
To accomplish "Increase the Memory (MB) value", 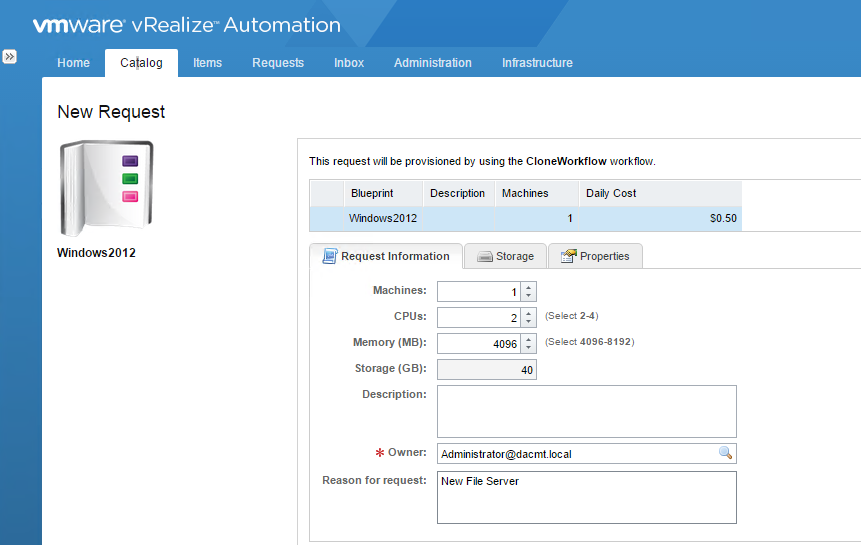I will [528, 339].
